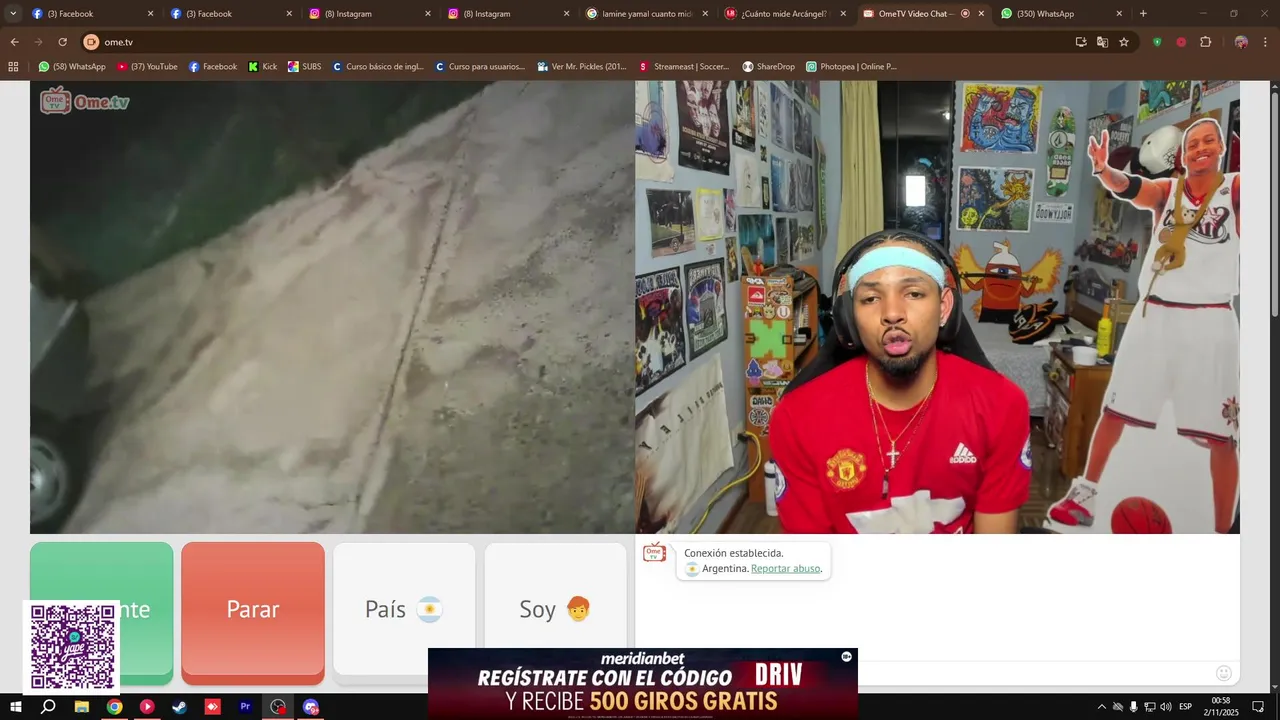The width and height of the screenshot is (1280, 720).
Task: Open the tab search dropdown arrow
Action: pos(13,13)
